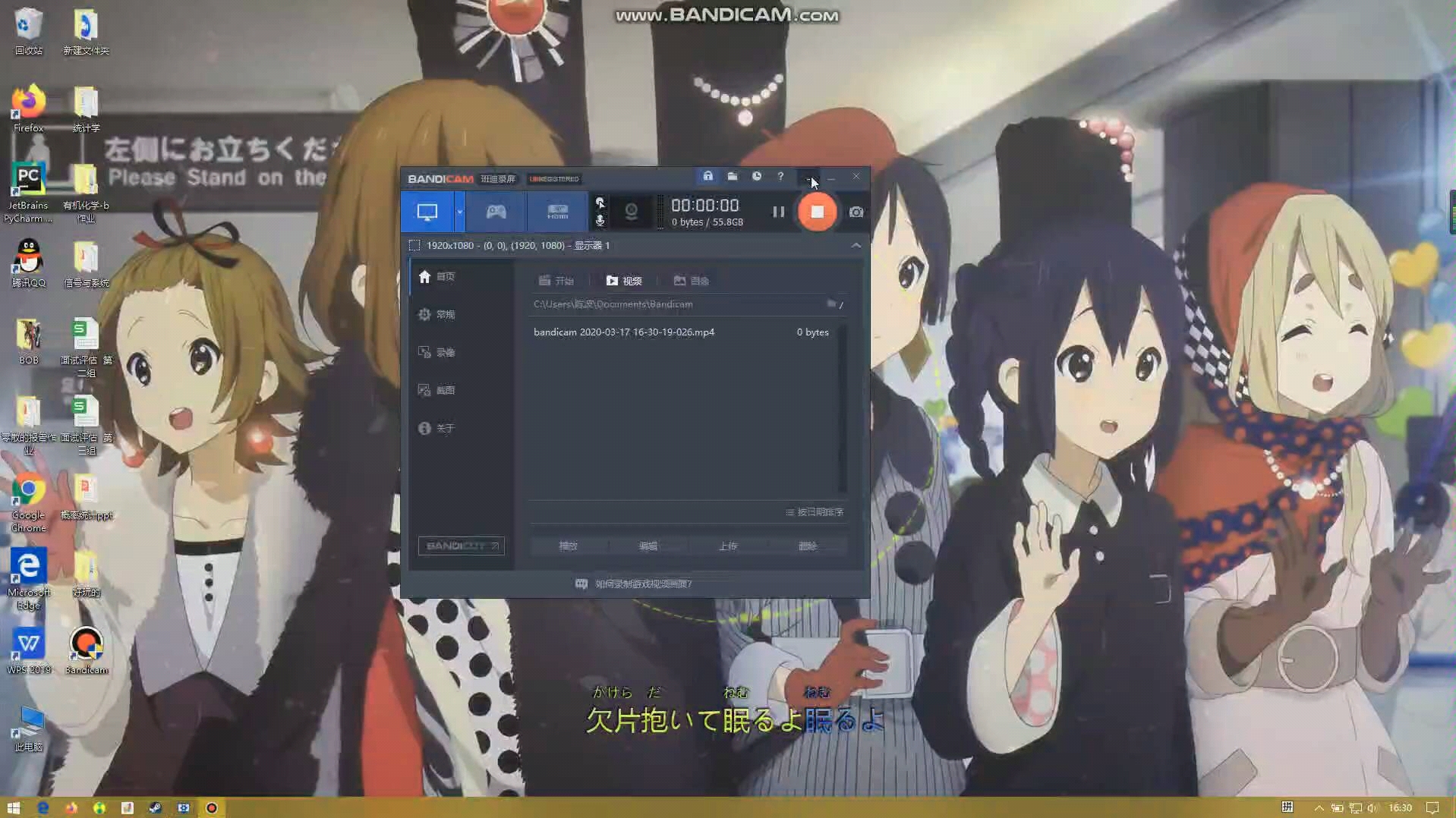Click folder browse icon beside output path
This screenshot has width=1456, height=818.
832,304
